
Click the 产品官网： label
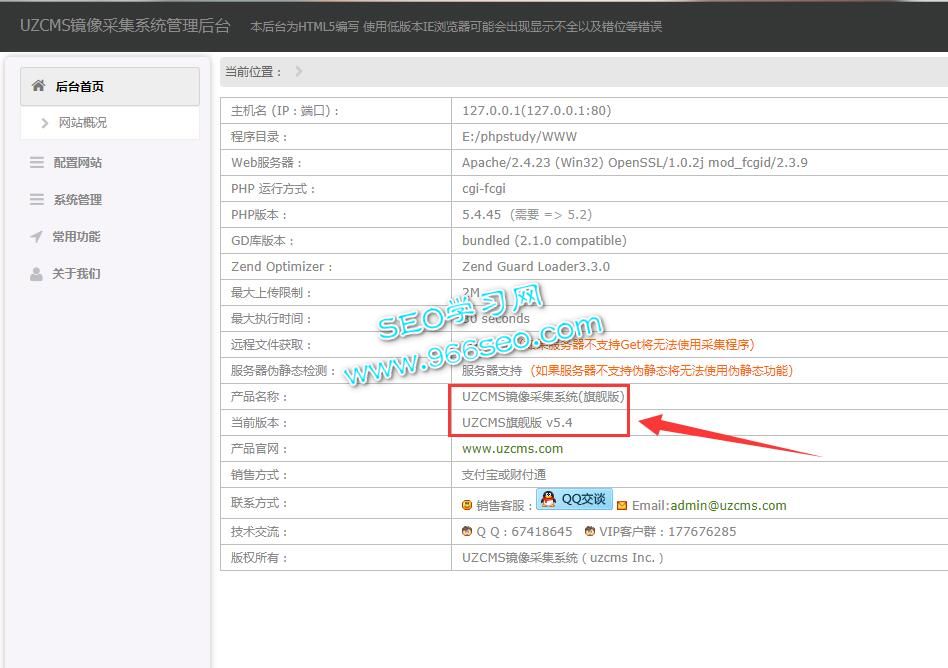[259, 449]
